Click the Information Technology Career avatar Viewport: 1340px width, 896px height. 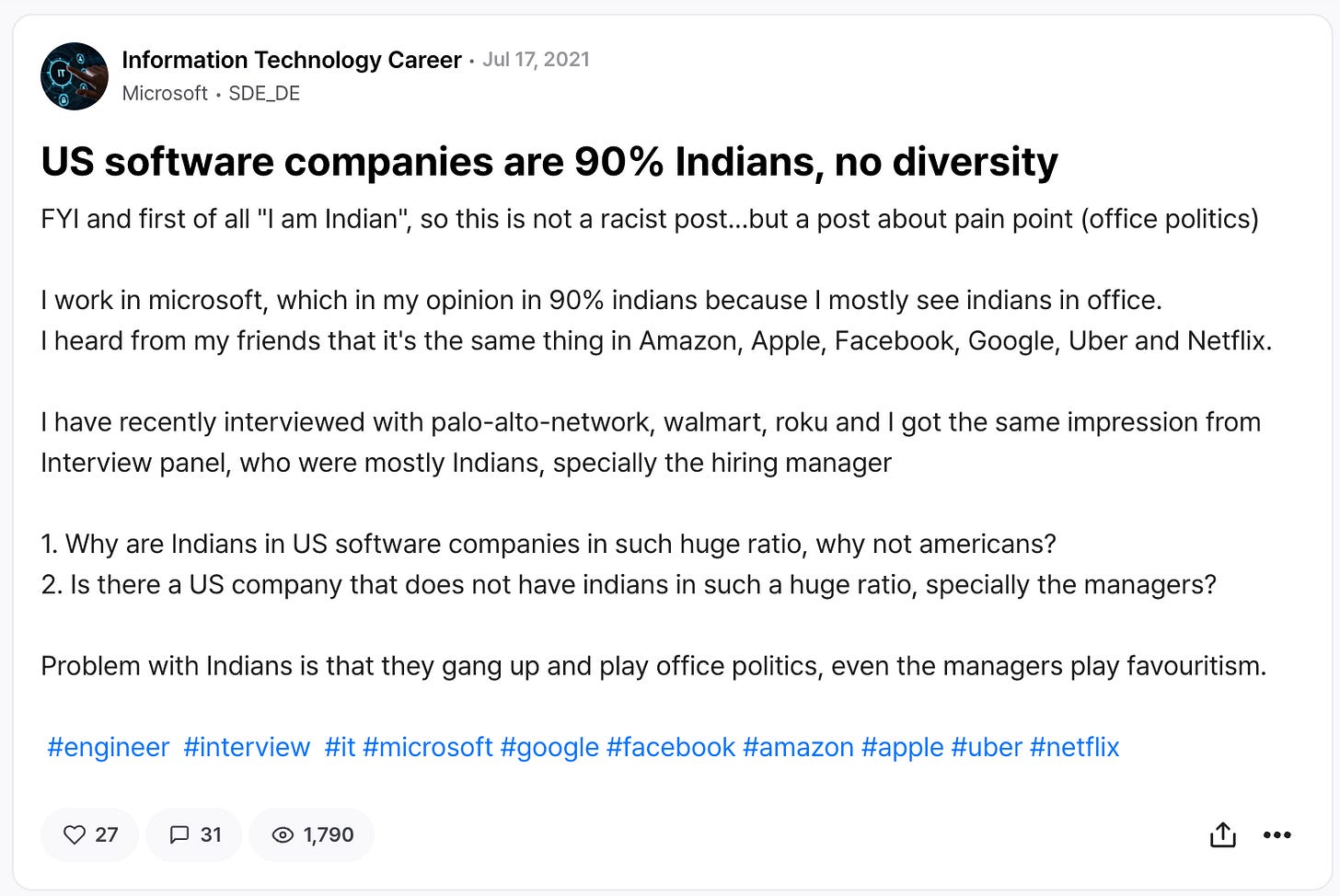[x=74, y=76]
